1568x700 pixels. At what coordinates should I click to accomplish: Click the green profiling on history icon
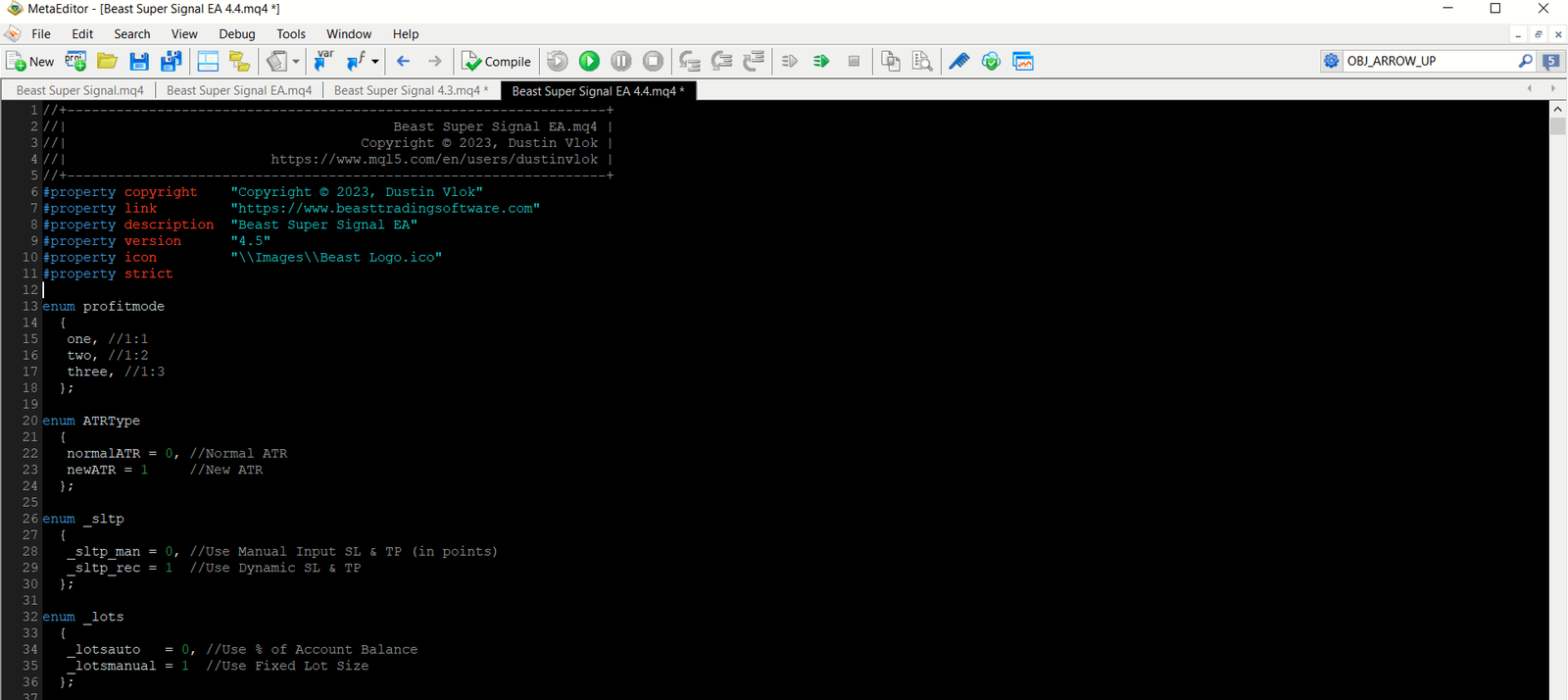(821, 61)
